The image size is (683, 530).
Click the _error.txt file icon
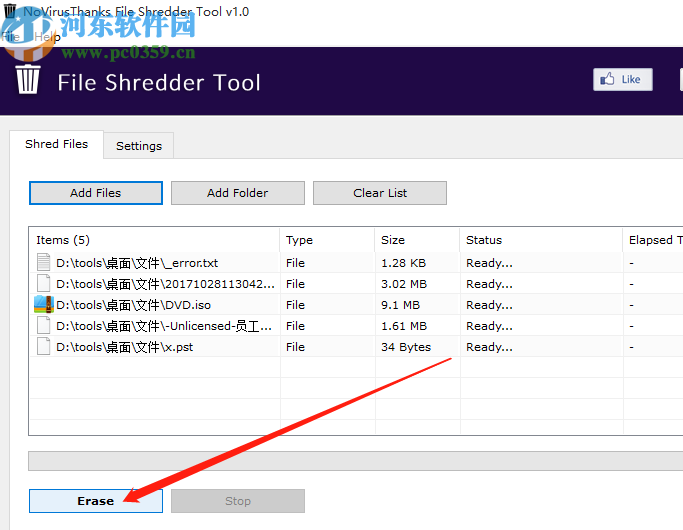click(x=43, y=263)
